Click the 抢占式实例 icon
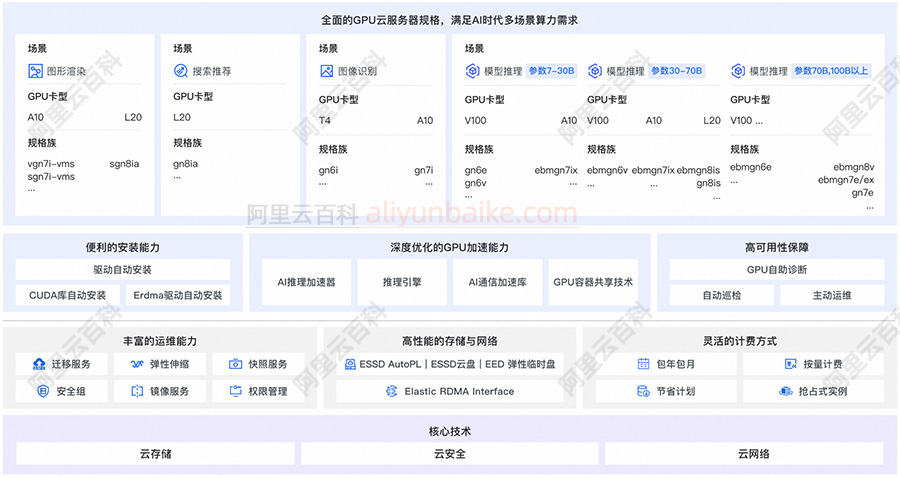 pyautogui.click(x=786, y=391)
